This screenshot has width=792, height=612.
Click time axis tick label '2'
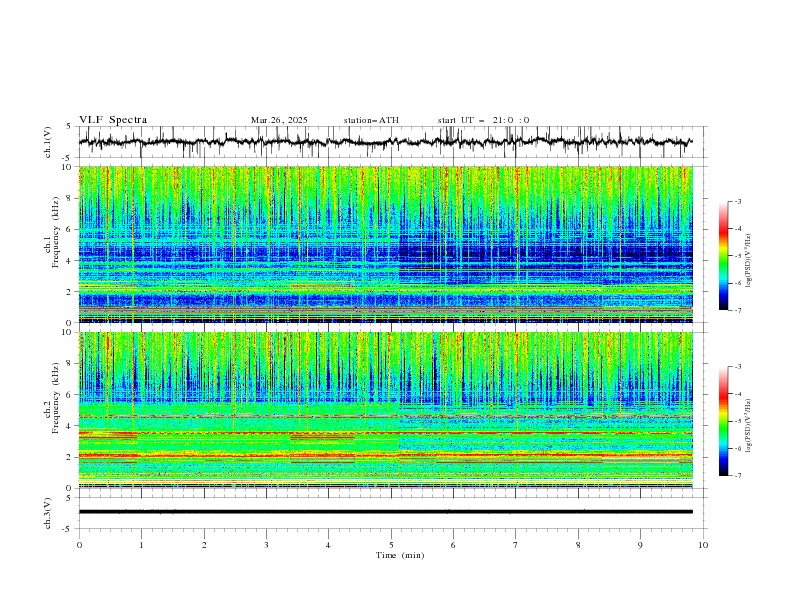(x=204, y=545)
